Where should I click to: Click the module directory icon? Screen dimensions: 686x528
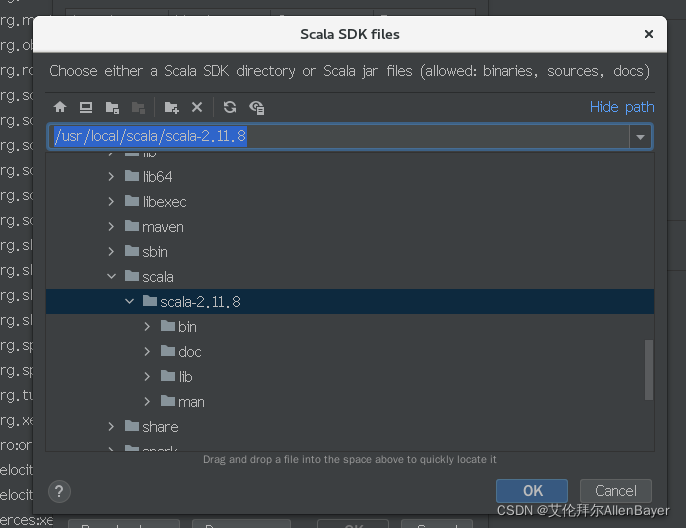pyautogui.click(x=138, y=107)
